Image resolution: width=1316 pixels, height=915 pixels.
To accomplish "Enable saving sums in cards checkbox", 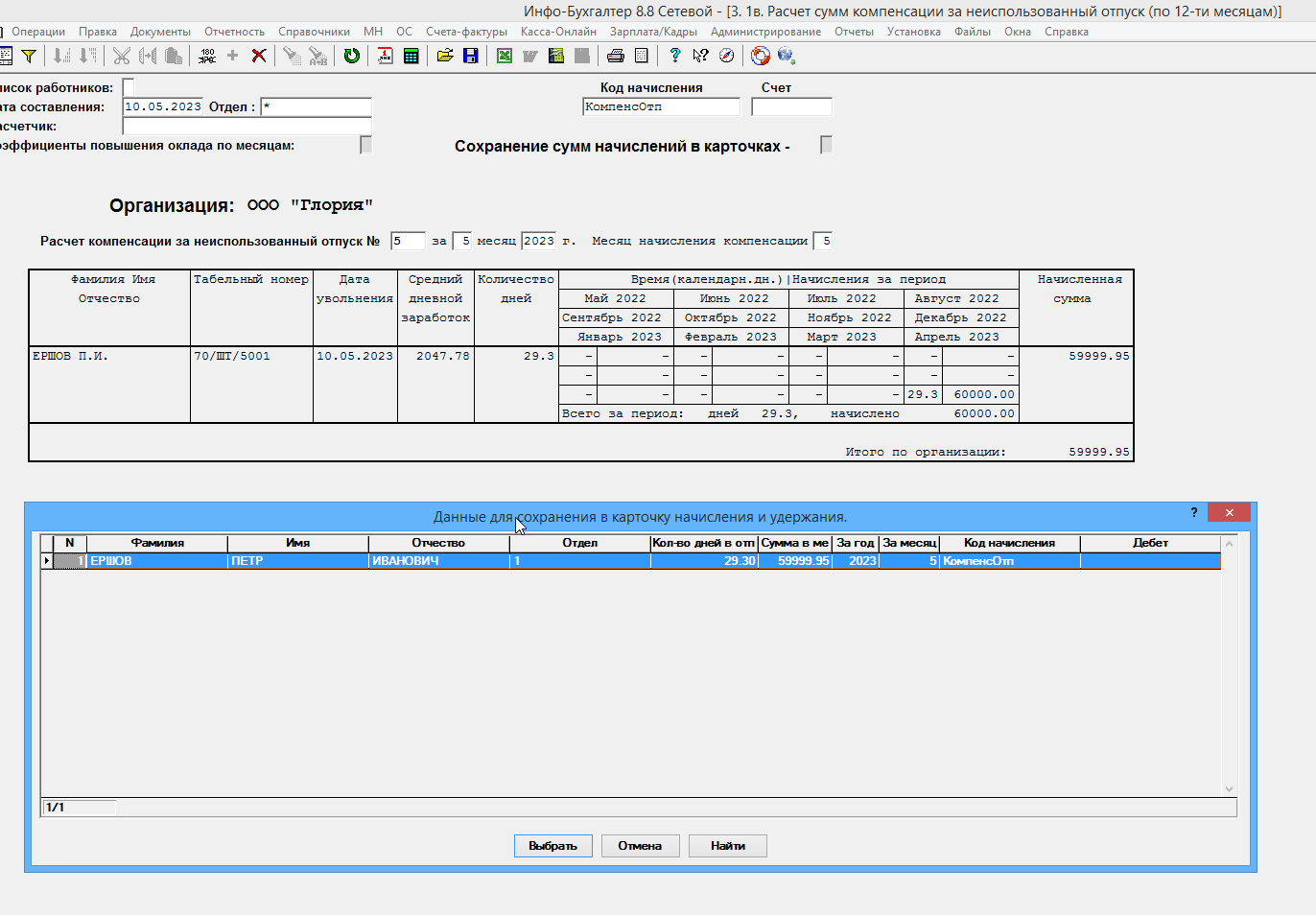I will tap(826, 145).
